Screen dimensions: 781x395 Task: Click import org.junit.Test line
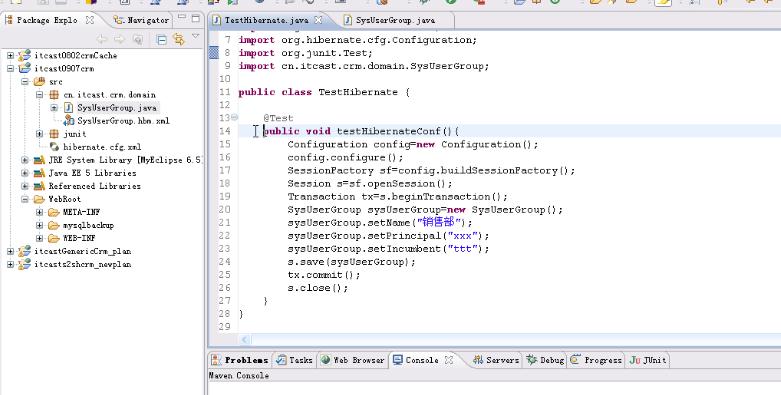coord(305,53)
